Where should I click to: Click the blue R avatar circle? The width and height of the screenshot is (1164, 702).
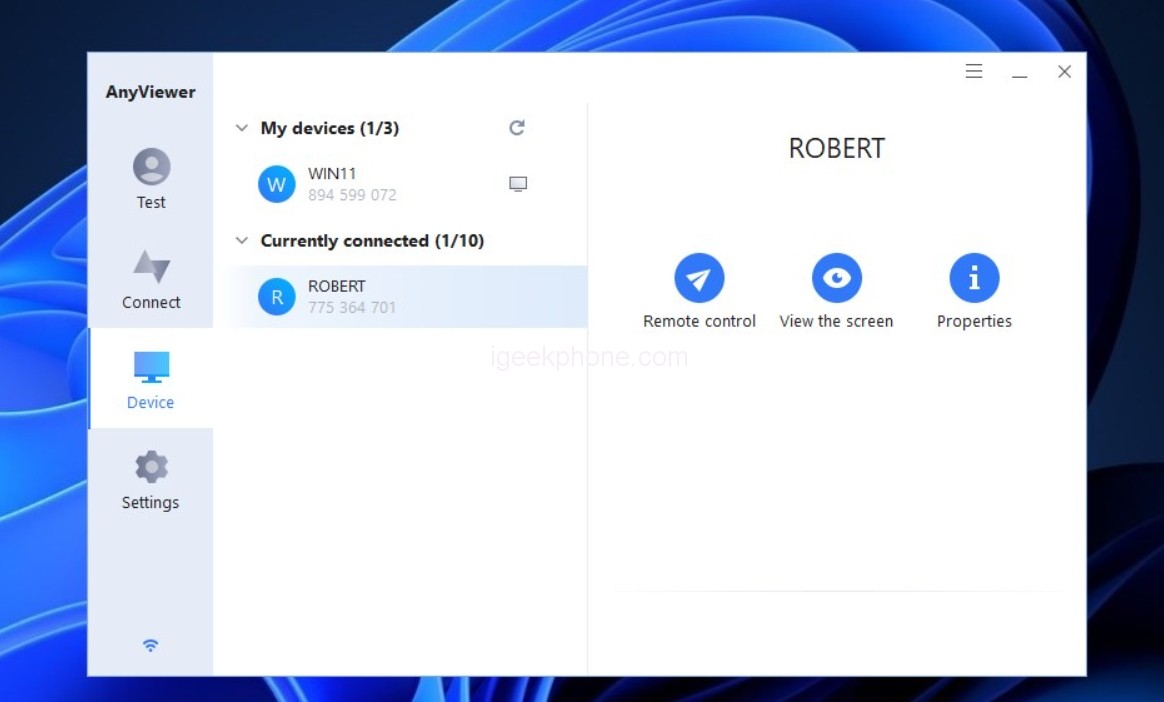coord(277,297)
